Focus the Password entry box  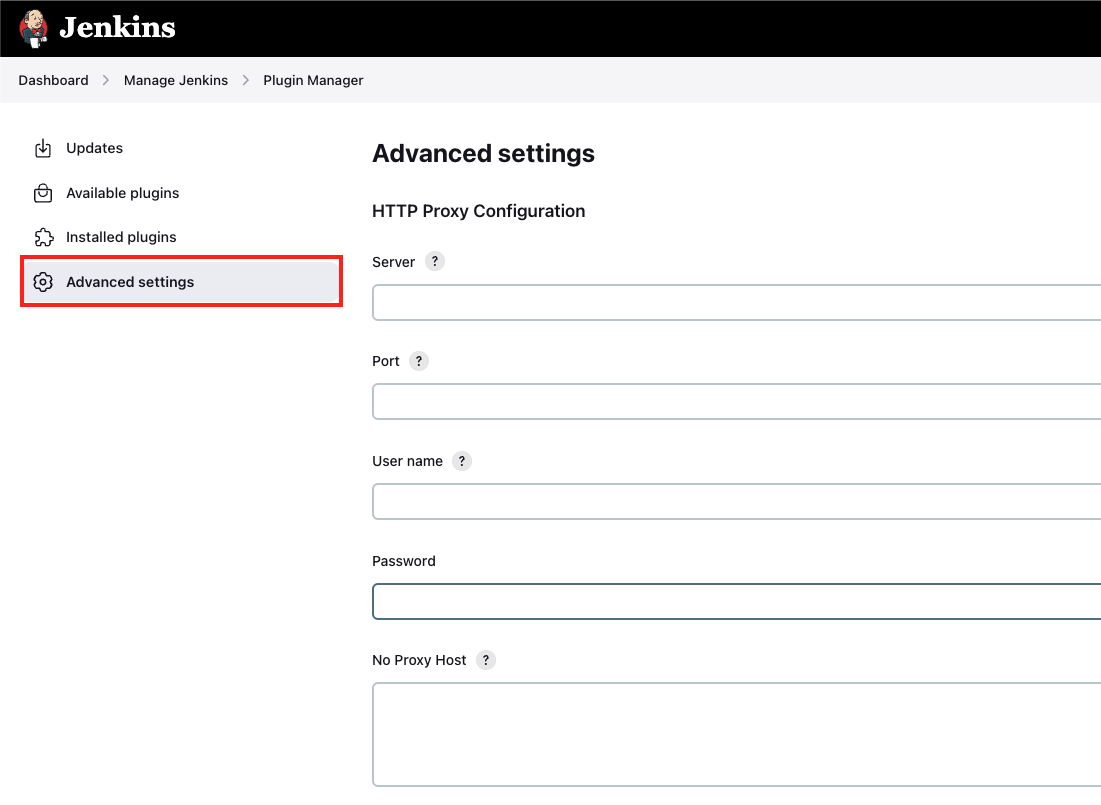(x=700, y=601)
